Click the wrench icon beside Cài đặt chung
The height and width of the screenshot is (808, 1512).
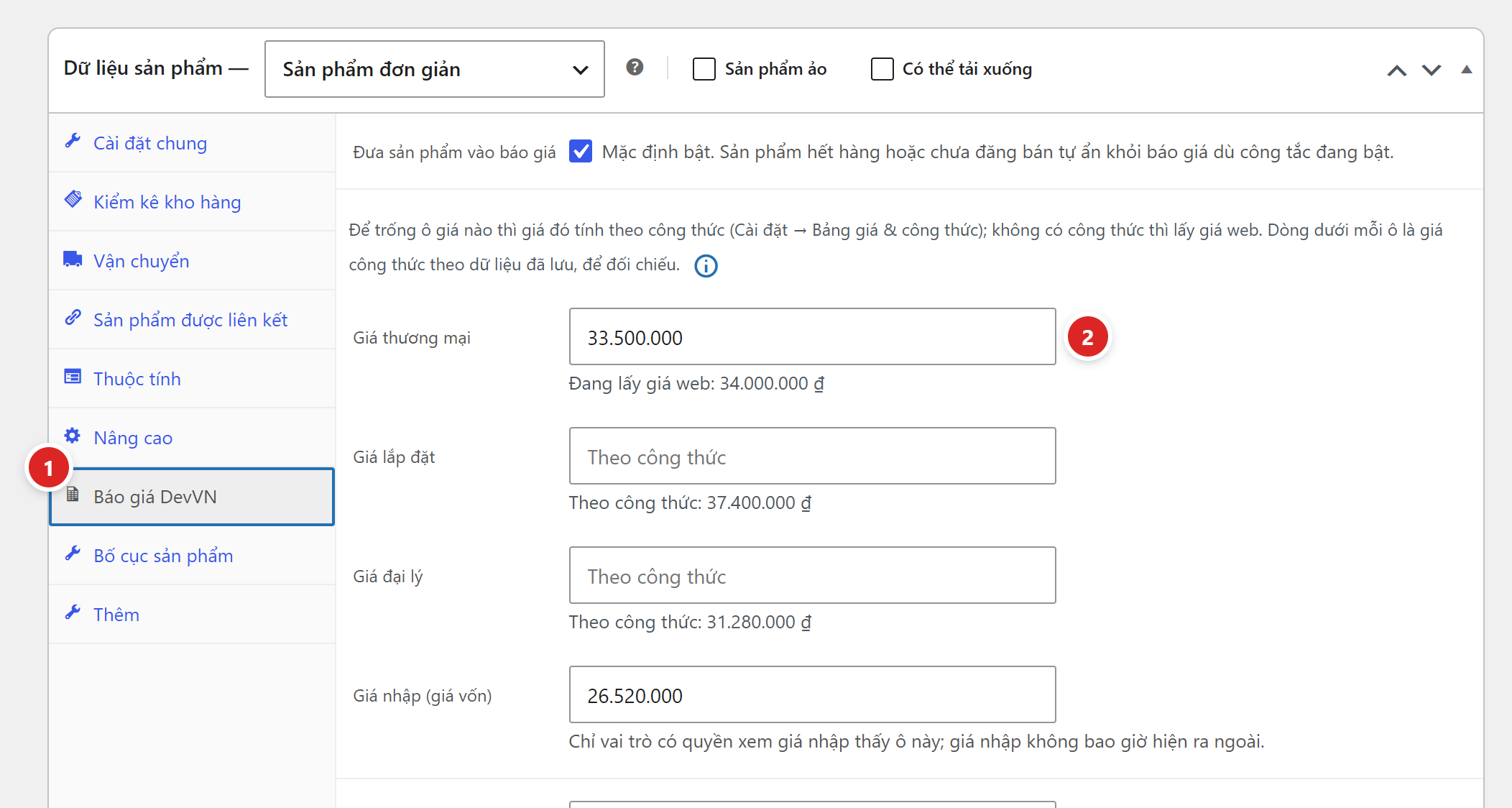(73, 141)
